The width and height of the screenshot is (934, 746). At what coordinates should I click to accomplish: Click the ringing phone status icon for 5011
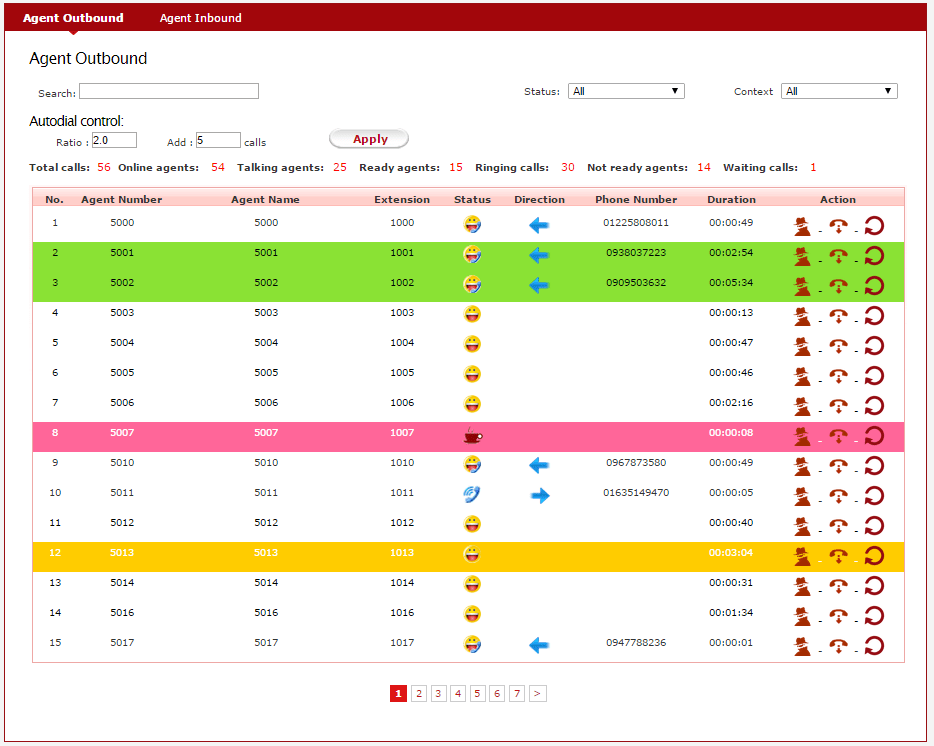pyautogui.click(x=472, y=495)
